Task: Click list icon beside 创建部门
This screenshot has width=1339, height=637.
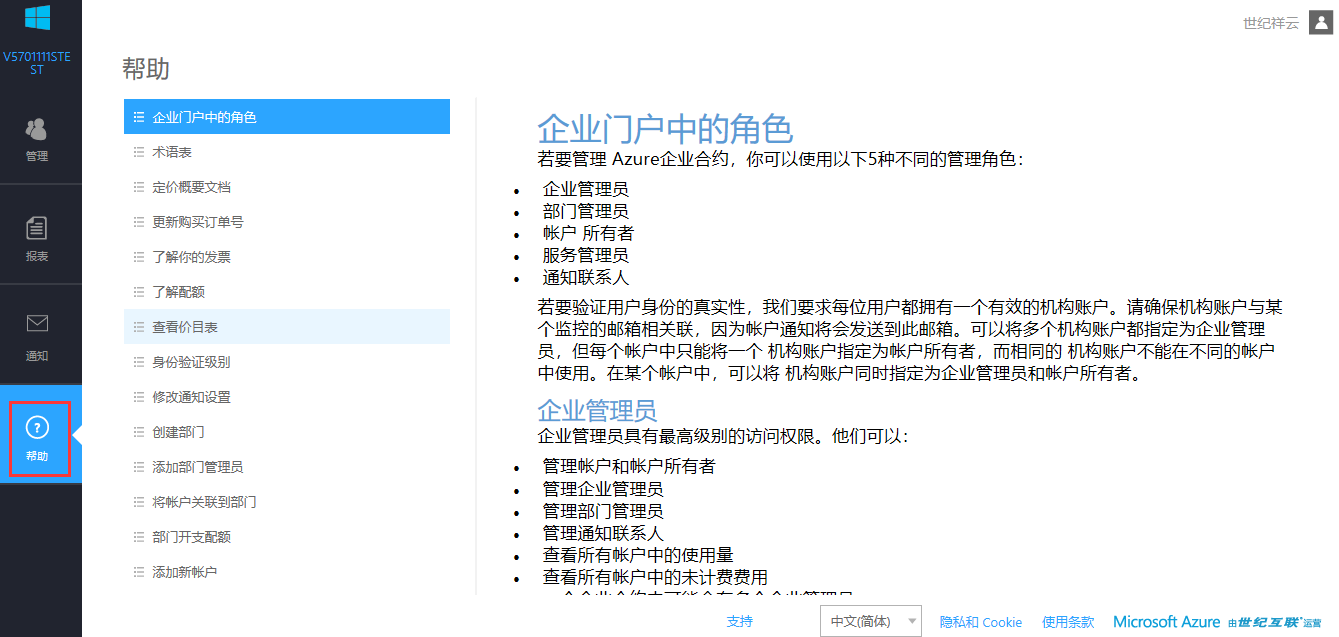Action: [x=139, y=432]
